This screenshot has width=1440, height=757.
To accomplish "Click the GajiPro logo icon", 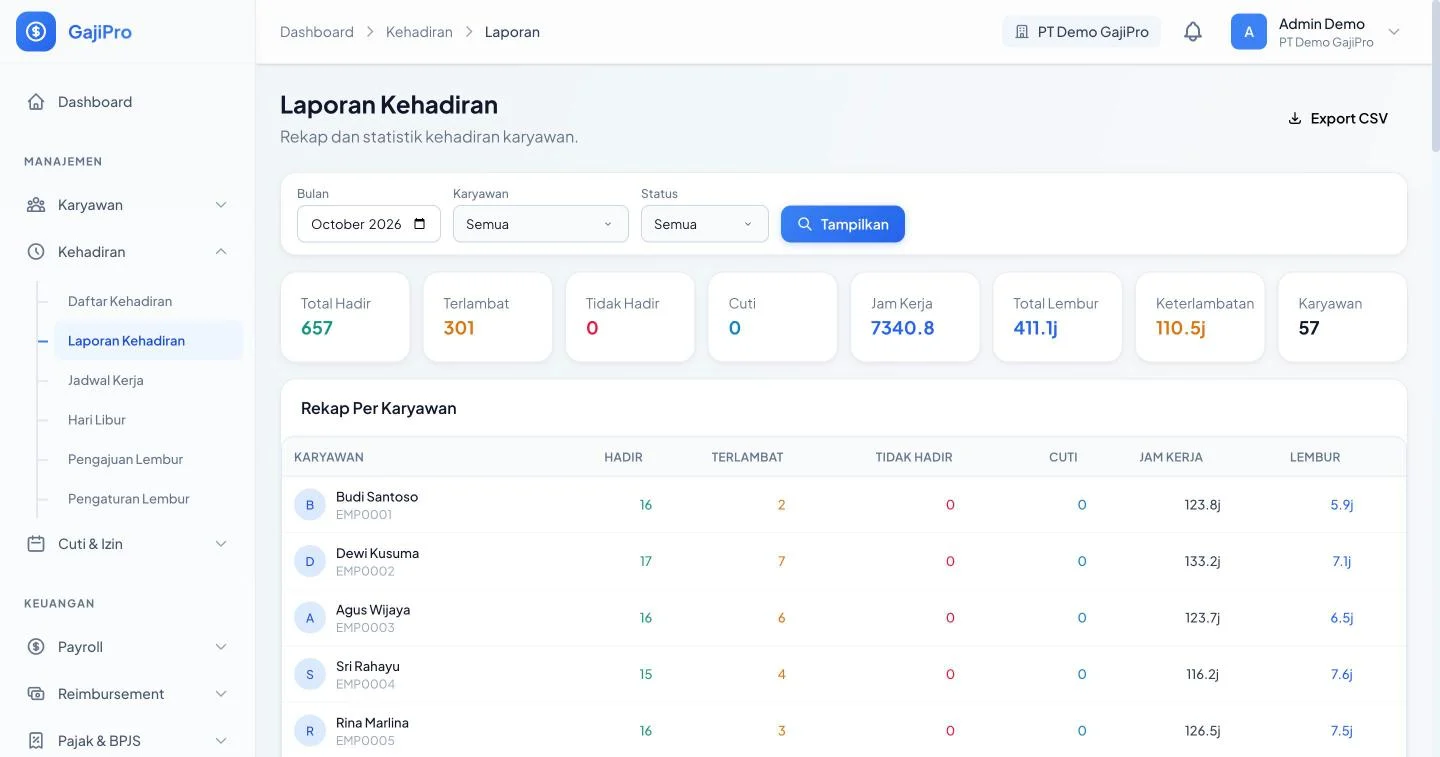I will coord(36,32).
